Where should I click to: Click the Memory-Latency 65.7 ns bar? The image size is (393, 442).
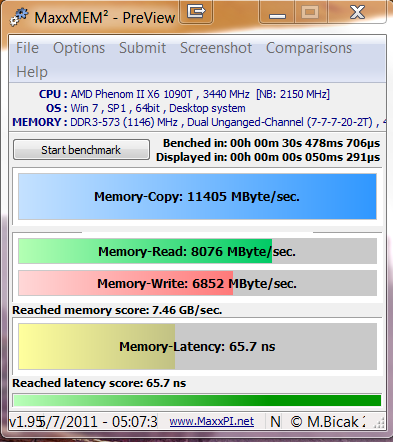[x=197, y=346]
